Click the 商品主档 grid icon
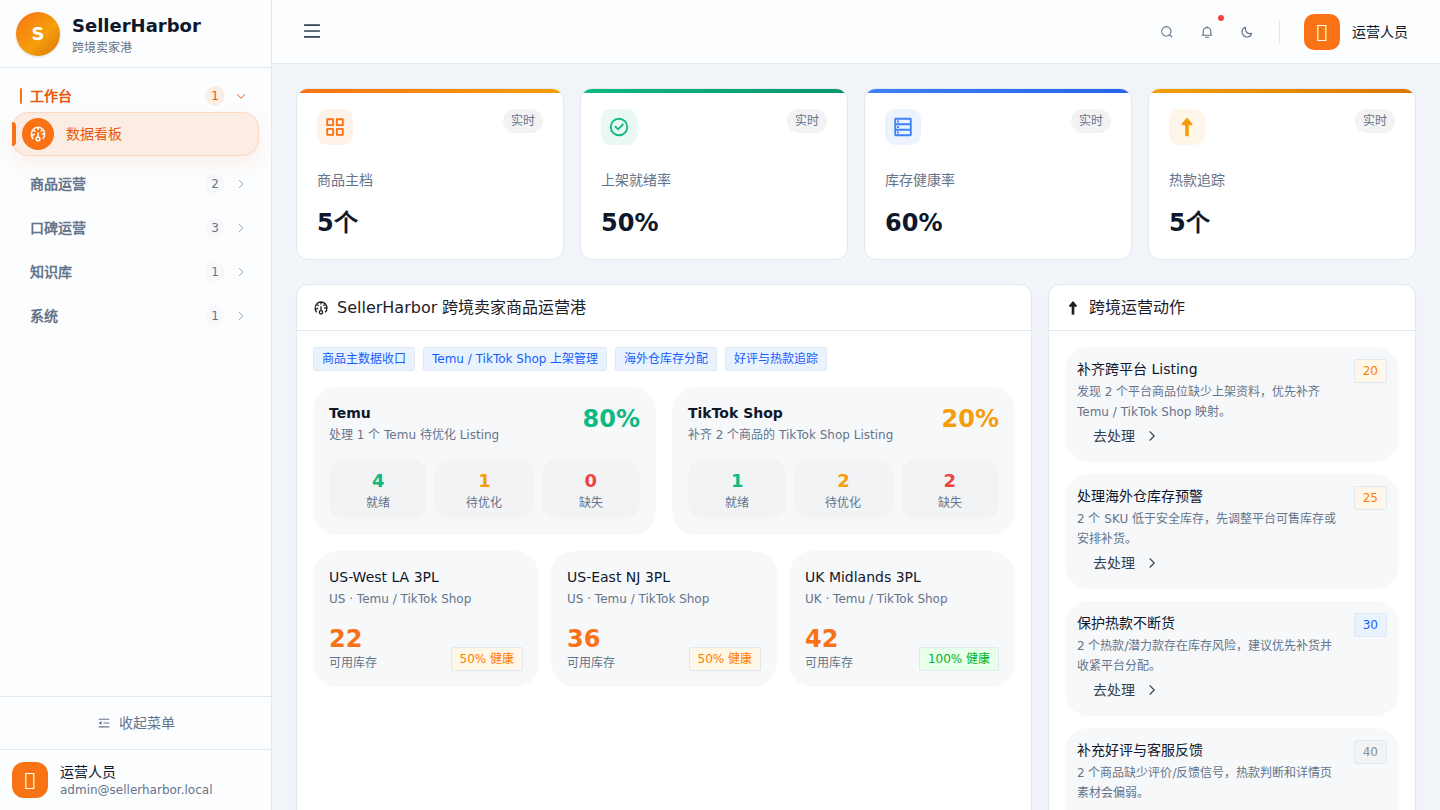The height and width of the screenshot is (810, 1440). tap(335, 127)
